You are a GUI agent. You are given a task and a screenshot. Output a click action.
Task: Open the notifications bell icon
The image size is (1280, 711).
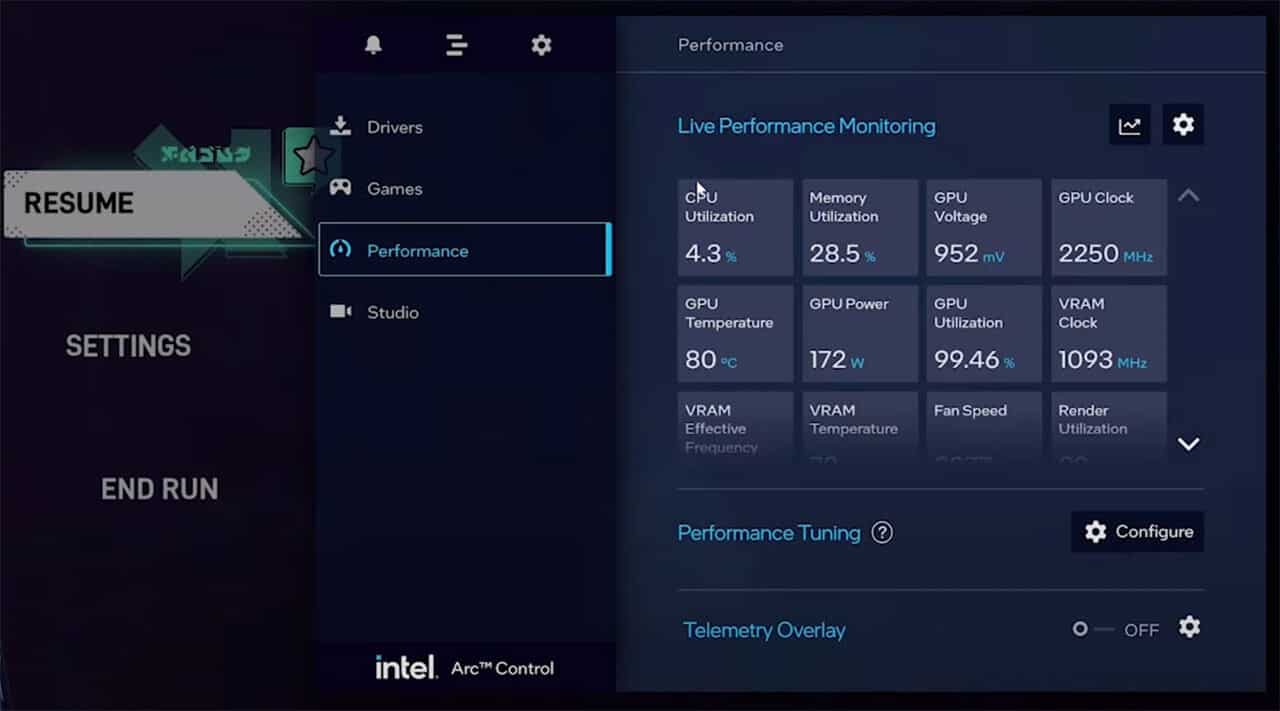click(x=373, y=45)
